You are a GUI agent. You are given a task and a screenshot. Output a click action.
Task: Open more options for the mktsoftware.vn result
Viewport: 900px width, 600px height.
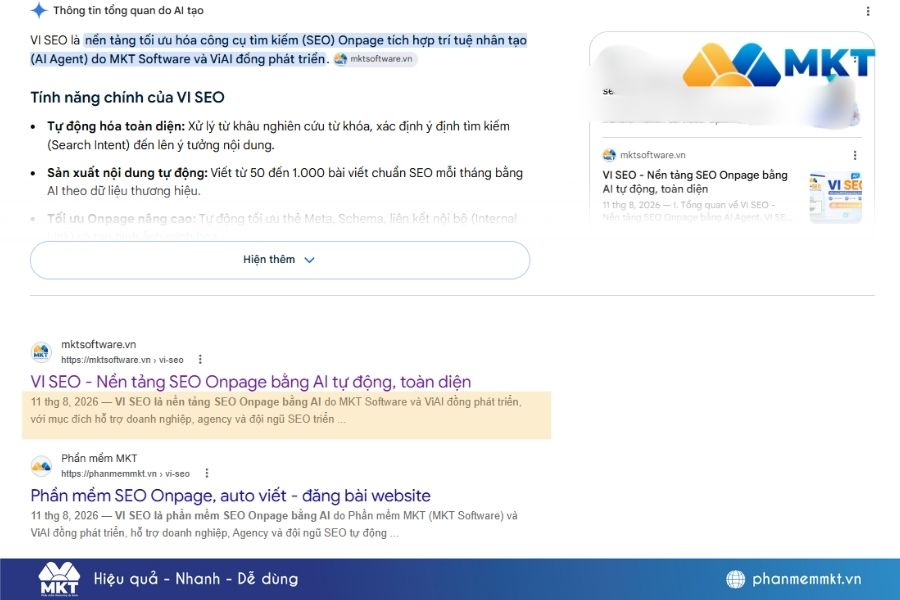200,359
